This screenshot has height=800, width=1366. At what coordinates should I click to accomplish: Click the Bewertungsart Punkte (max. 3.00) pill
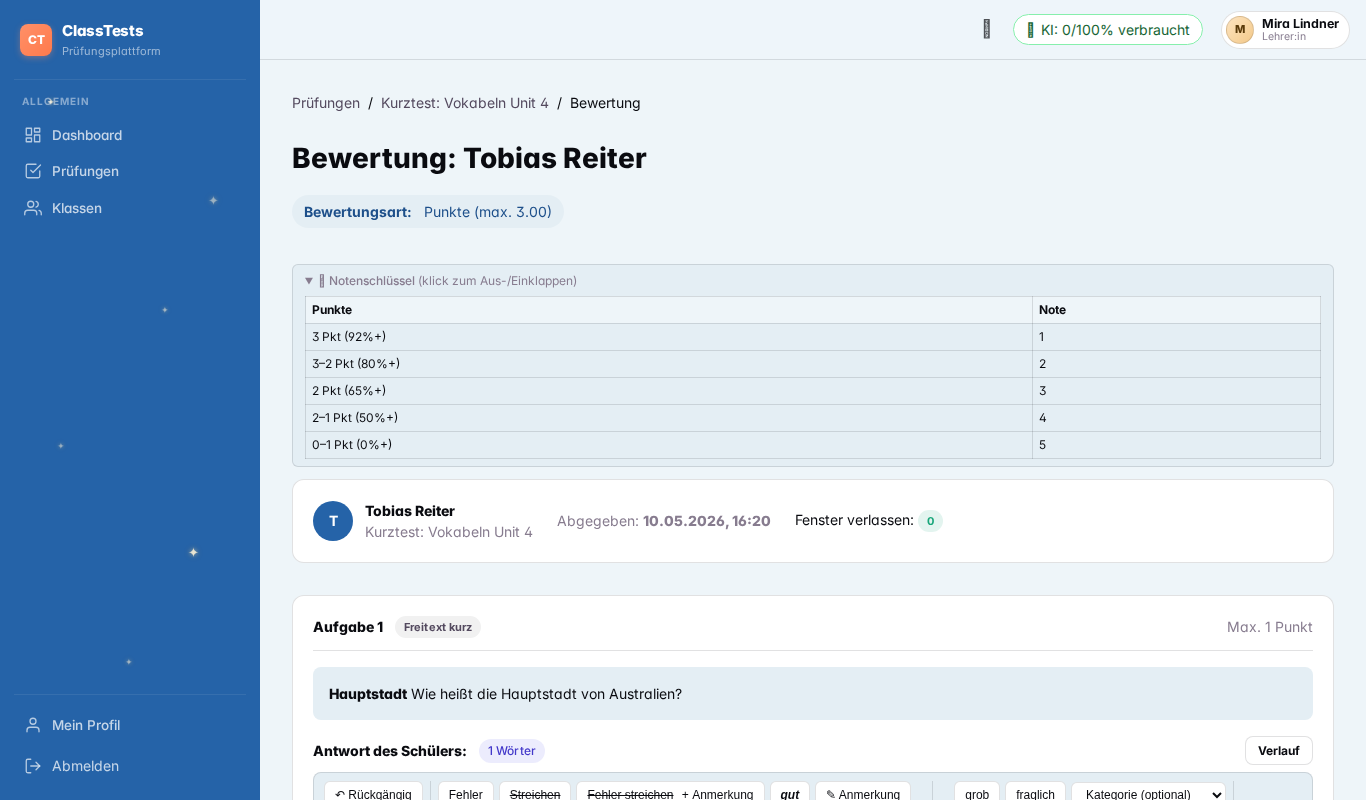point(428,212)
